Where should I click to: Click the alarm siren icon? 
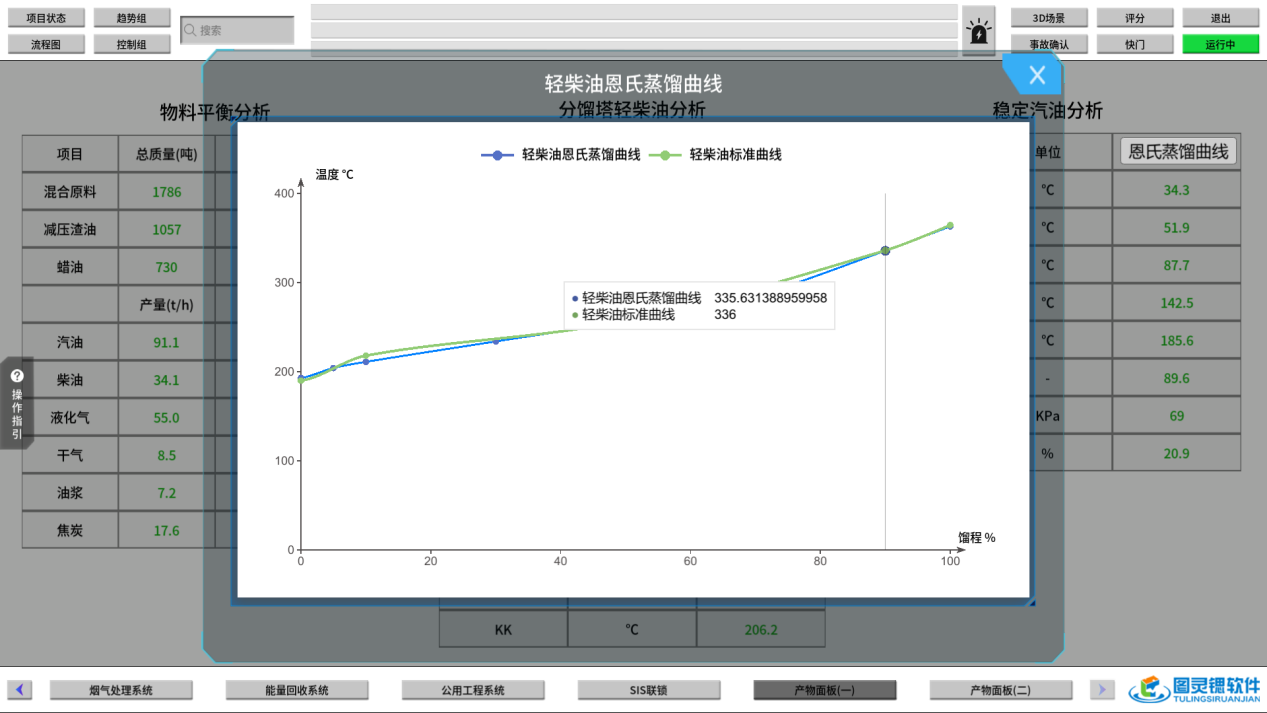[979, 31]
